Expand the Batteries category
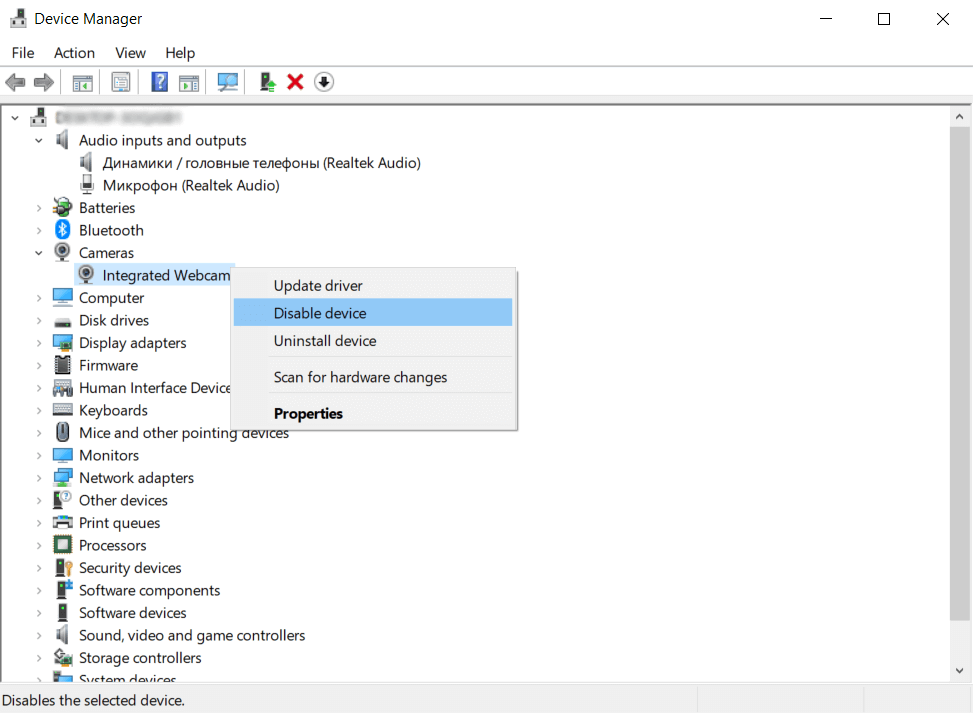Image resolution: width=973 pixels, height=713 pixels. click(x=38, y=208)
